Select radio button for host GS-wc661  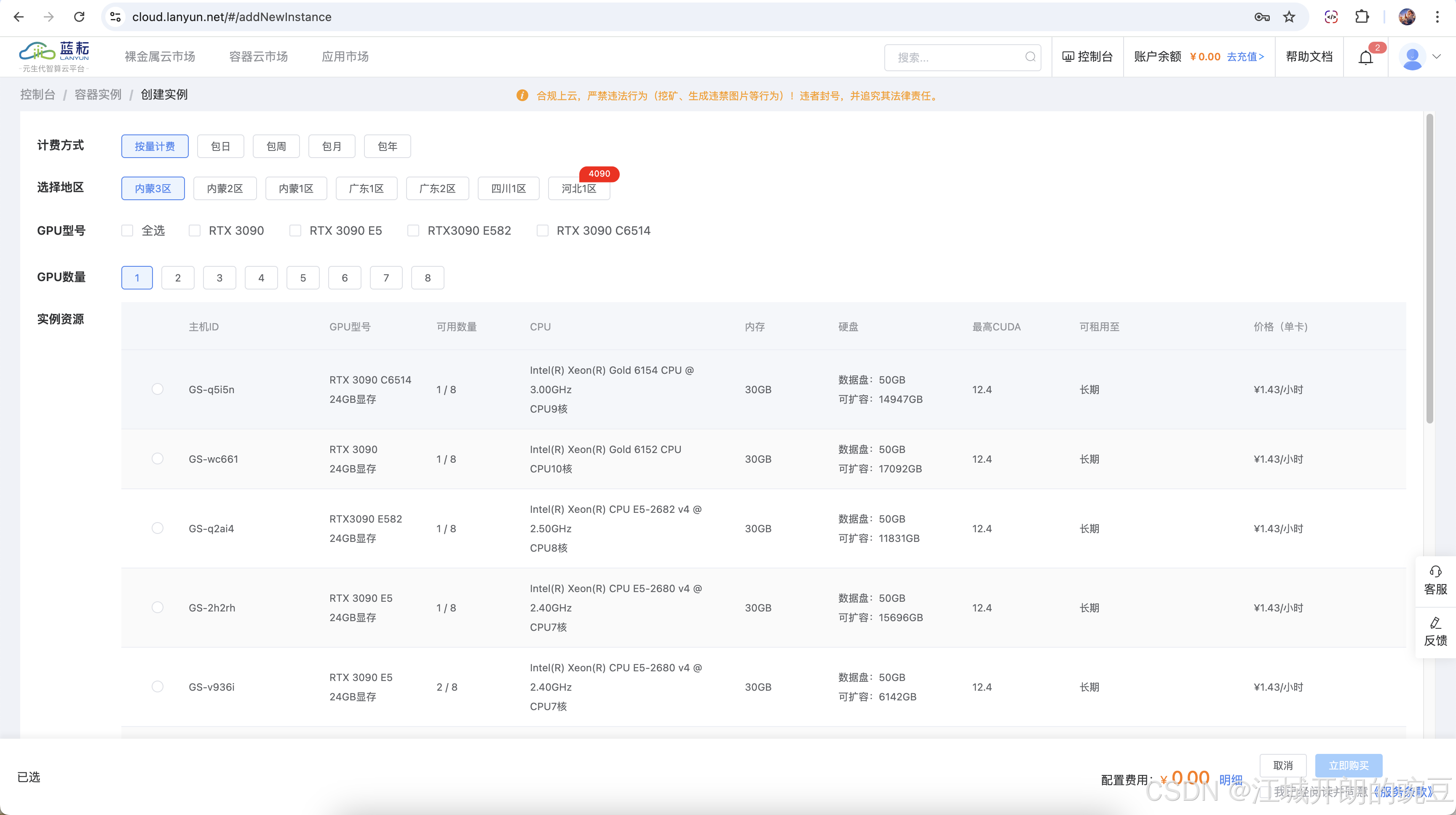click(x=158, y=458)
